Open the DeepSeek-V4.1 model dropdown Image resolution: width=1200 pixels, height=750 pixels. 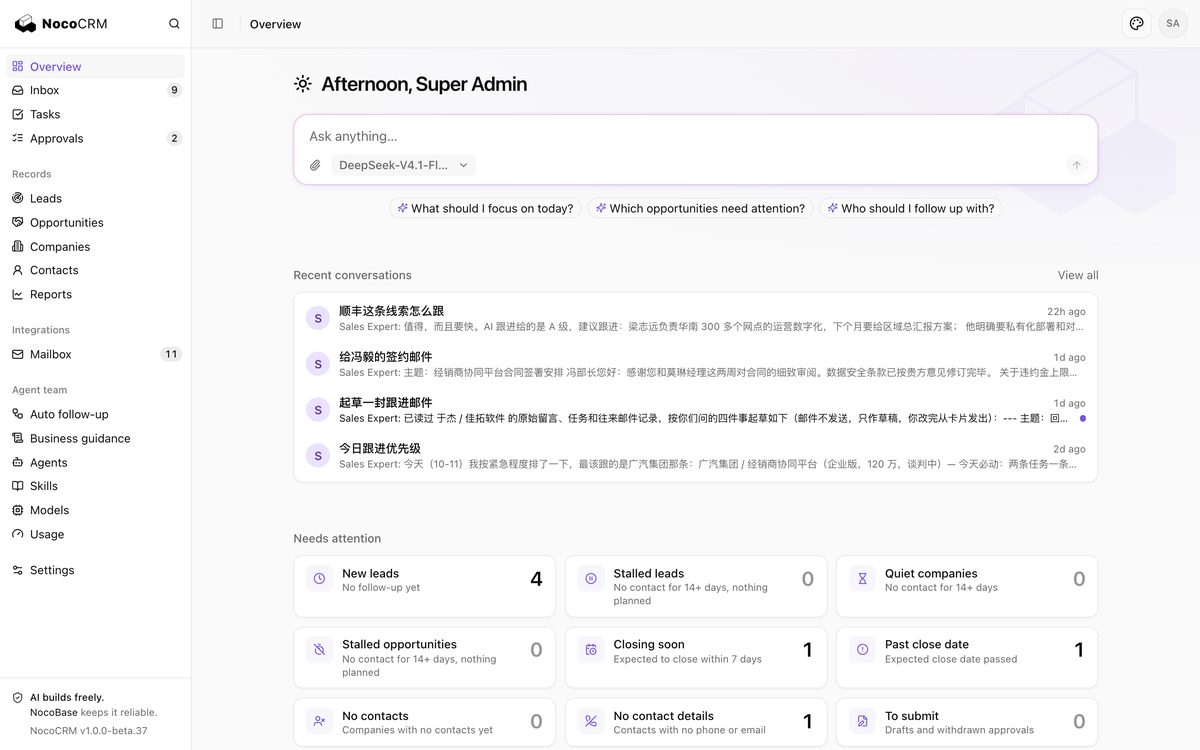click(x=403, y=165)
